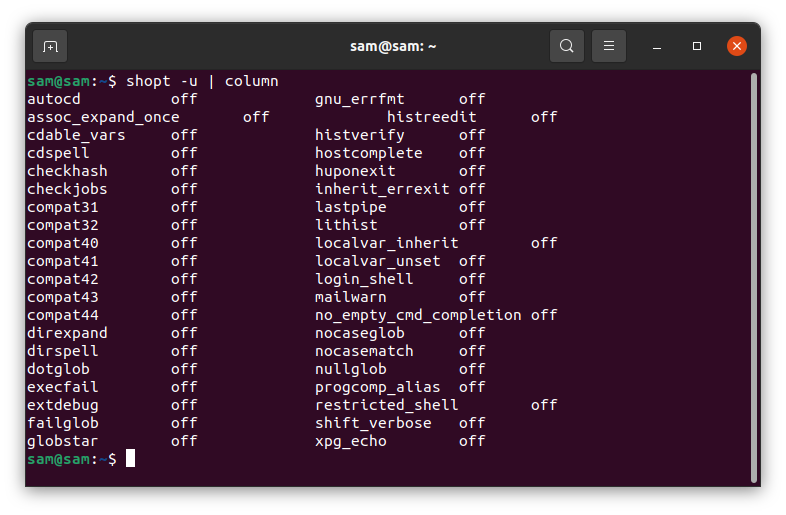
Task: Click the no_empty_cmd_completion text
Action: (x=418, y=315)
